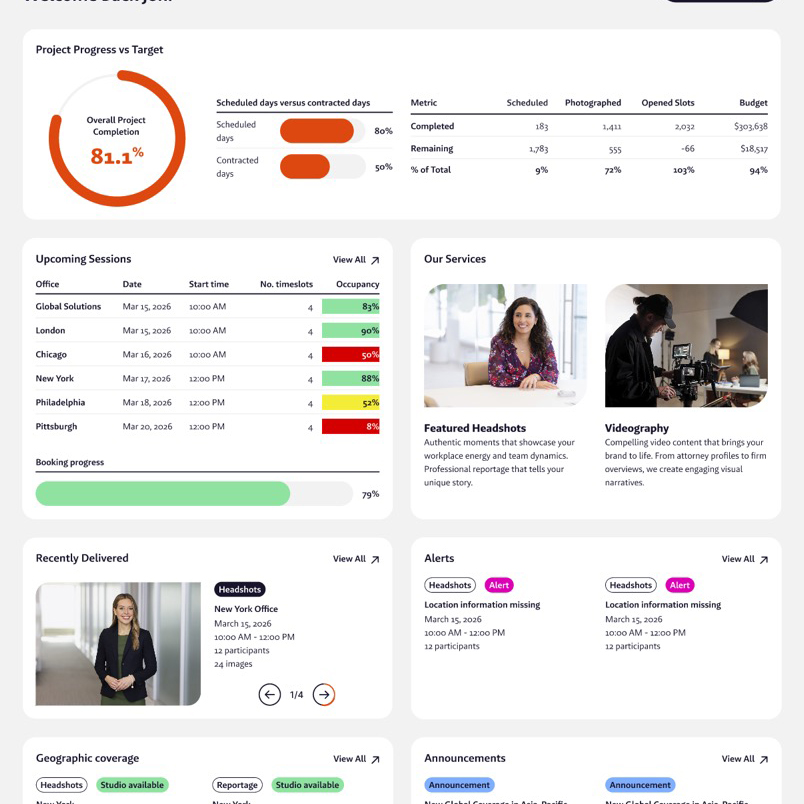Click the Scheduled days progress bar

click(322, 131)
